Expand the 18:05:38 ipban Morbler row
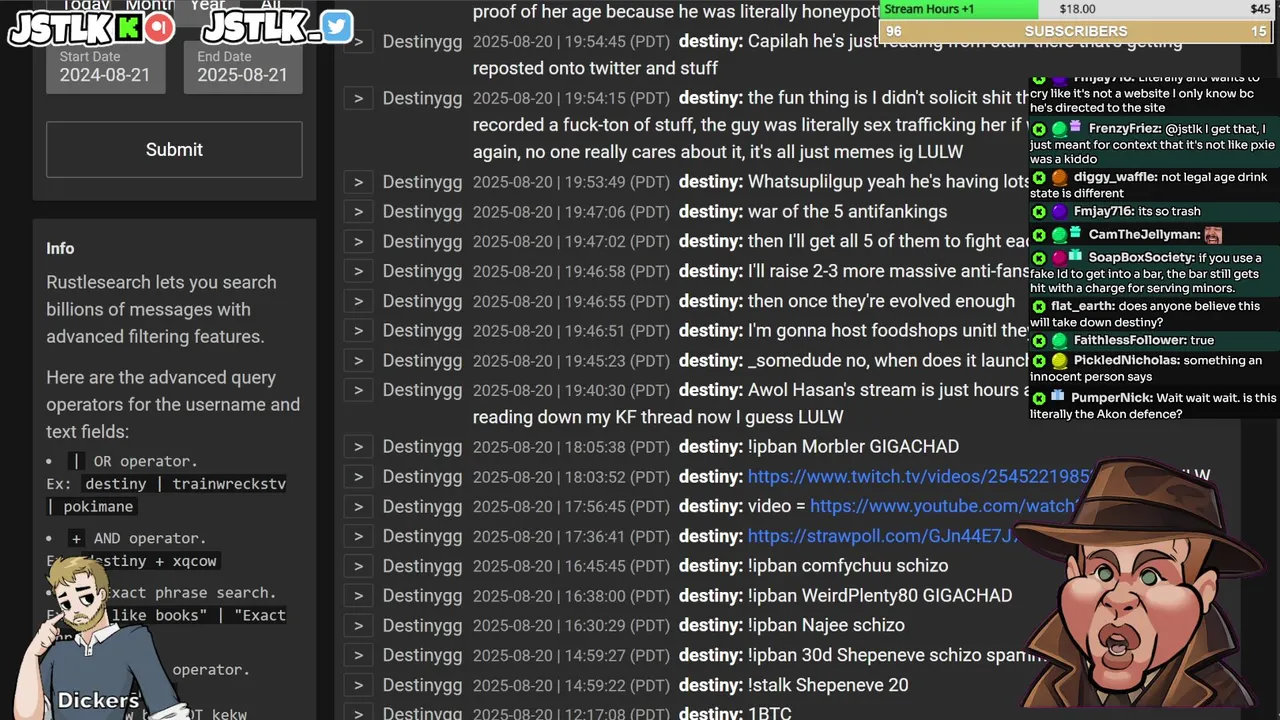The height and width of the screenshot is (720, 1280). [x=358, y=447]
